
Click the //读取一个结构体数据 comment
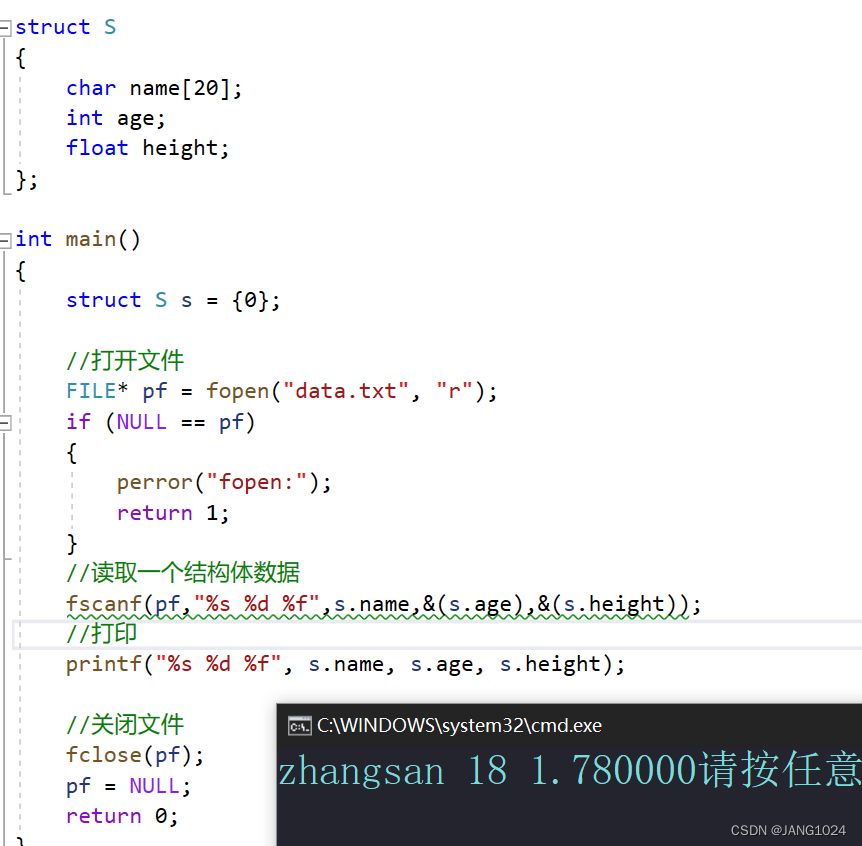pyautogui.click(x=183, y=572)
